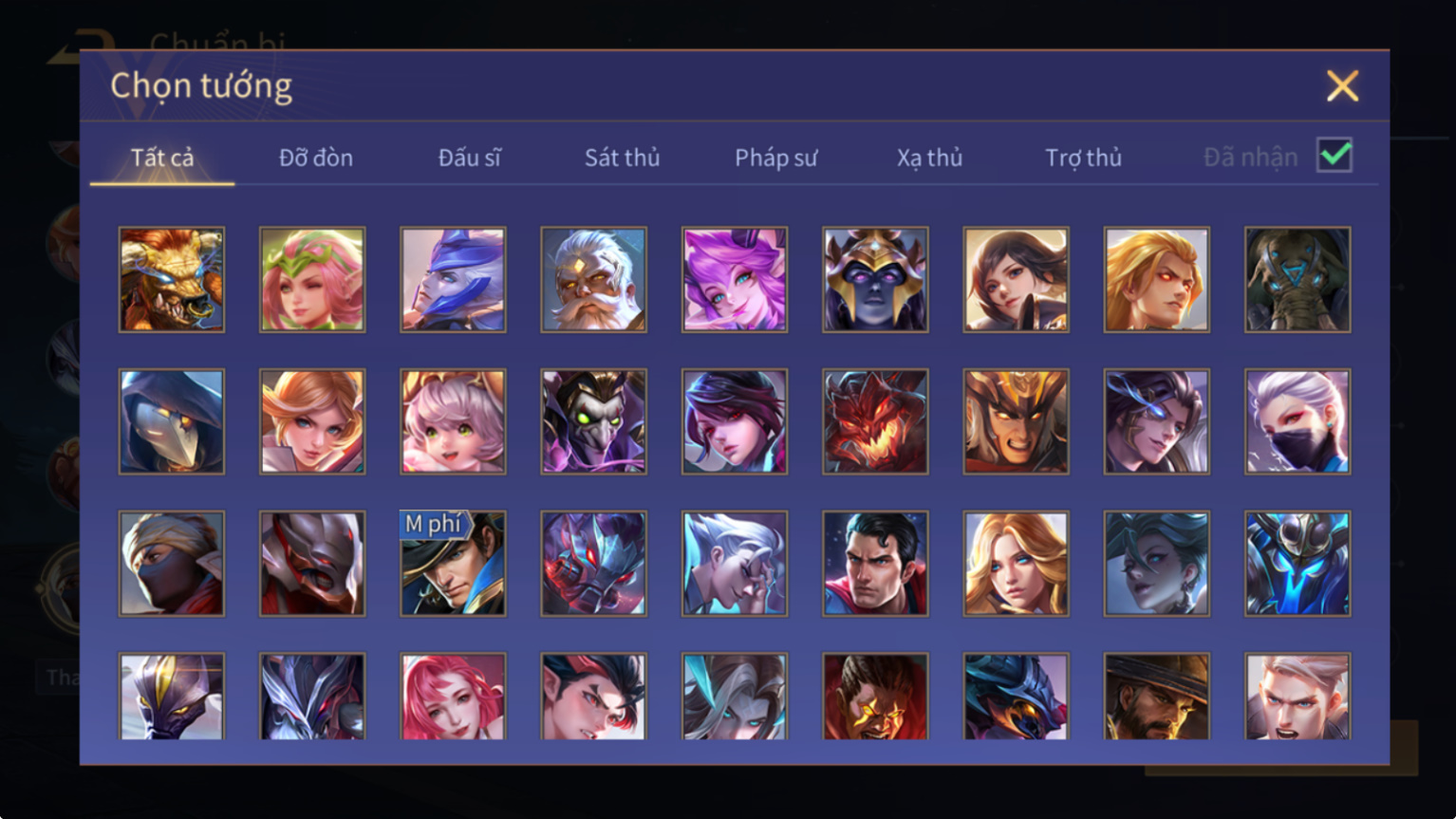Choose the hero marked 'M phí'
1456x819 pixels.
coord(453,564)
